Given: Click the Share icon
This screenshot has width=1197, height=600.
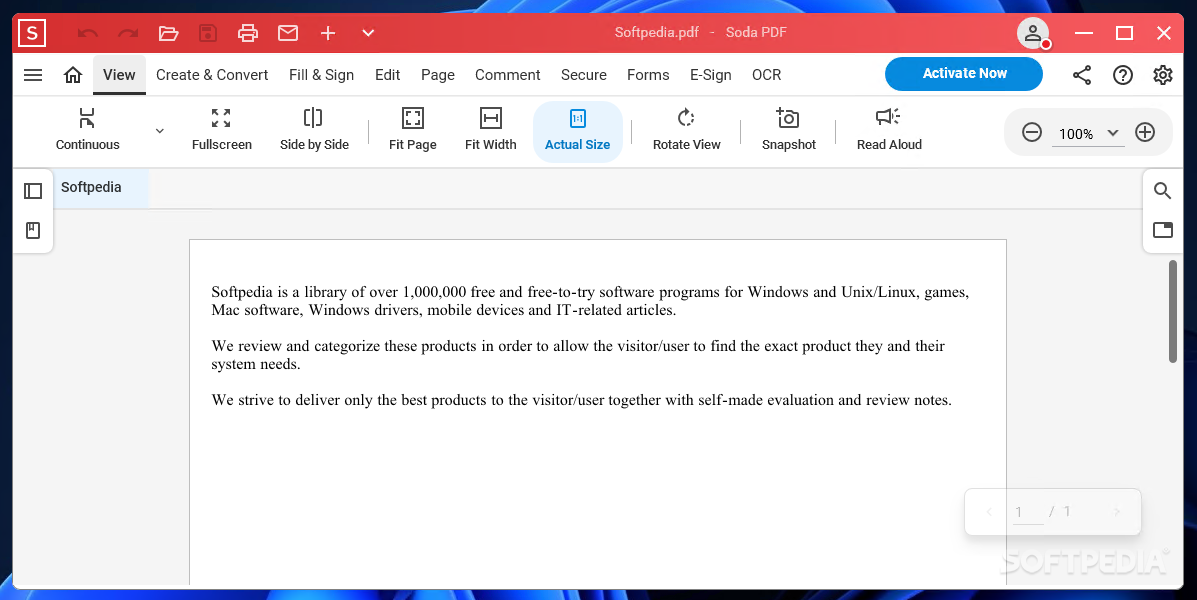Looking at the screenshot, I should coord(1082,75).
